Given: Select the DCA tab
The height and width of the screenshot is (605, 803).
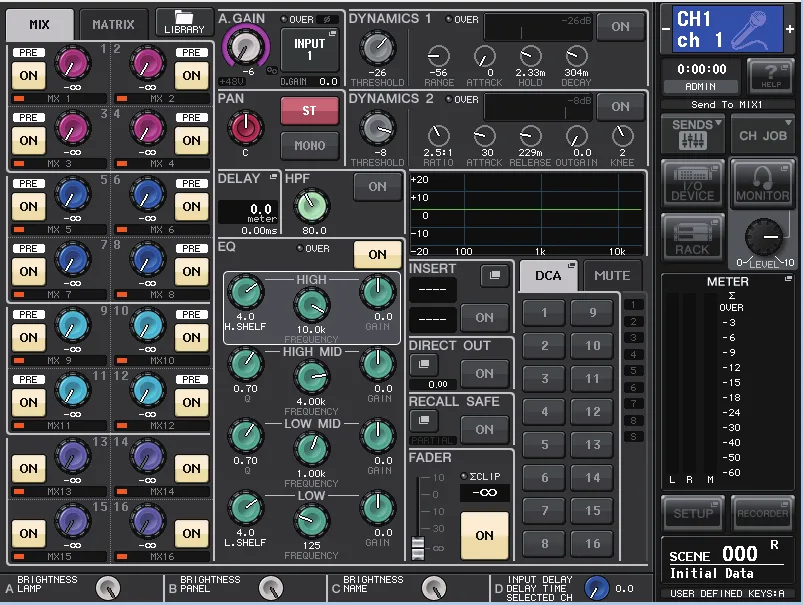Looking at the screenshot, I should pos(548,276).
